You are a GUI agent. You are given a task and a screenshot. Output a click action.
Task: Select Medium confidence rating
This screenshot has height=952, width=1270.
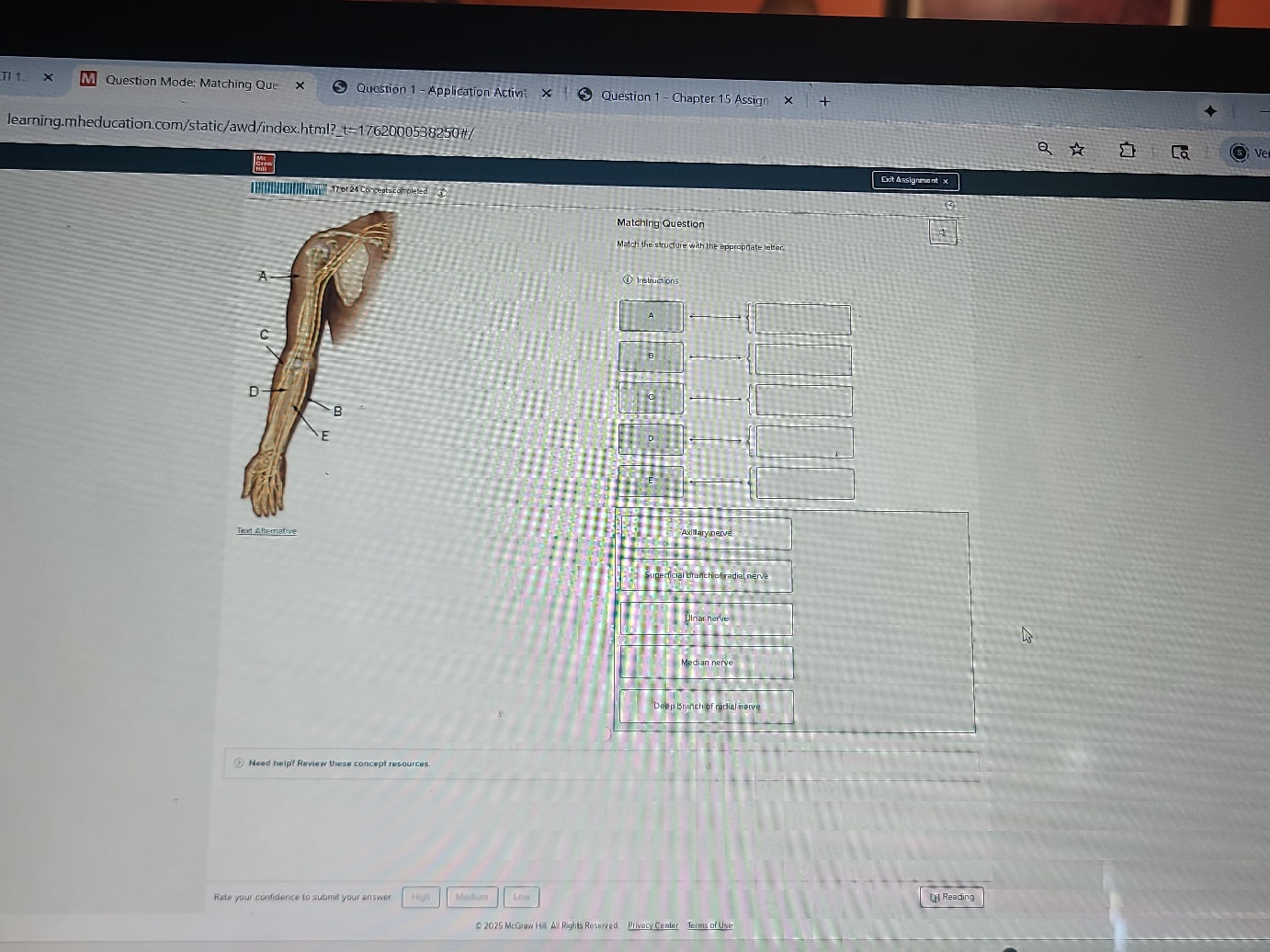pos(471,897)
